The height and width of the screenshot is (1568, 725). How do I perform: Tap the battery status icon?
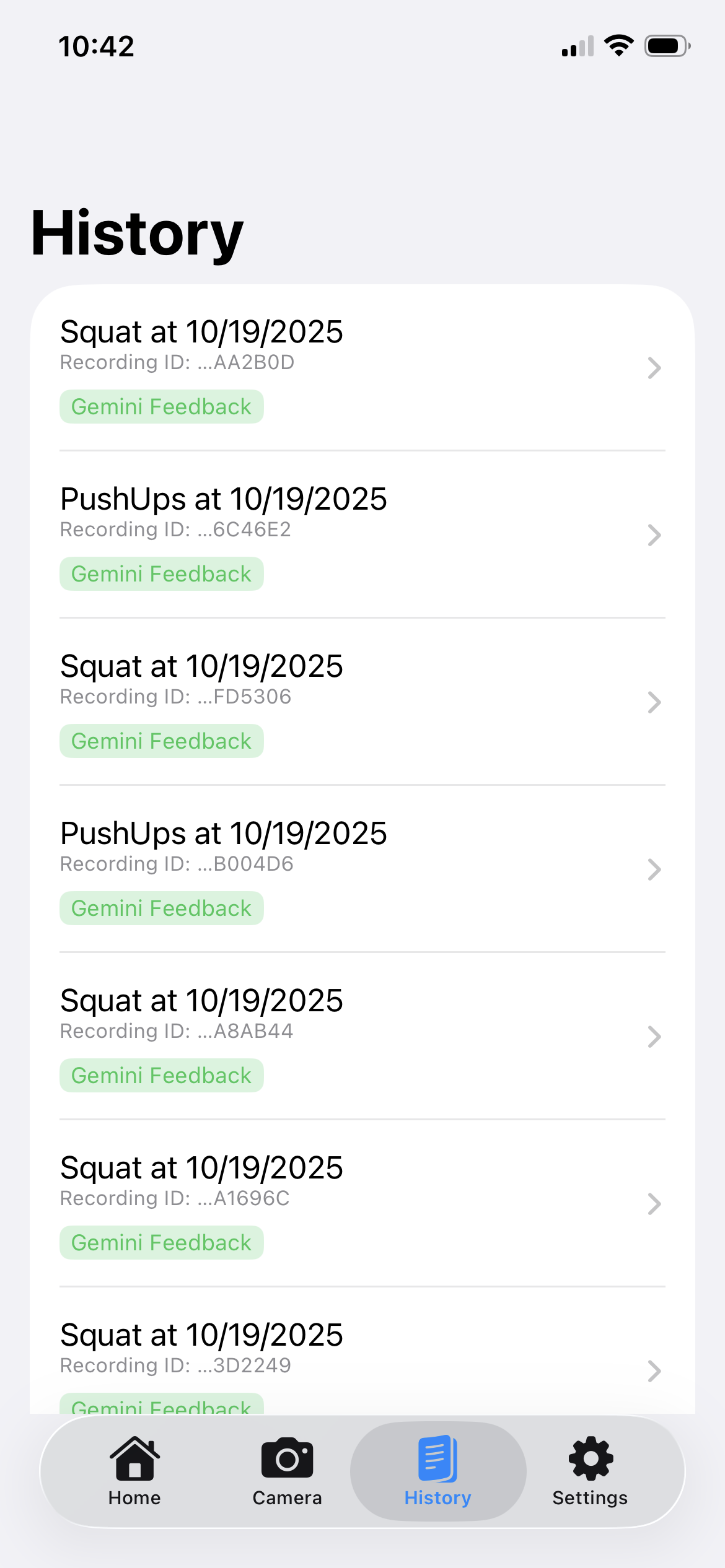click(667, 46)
